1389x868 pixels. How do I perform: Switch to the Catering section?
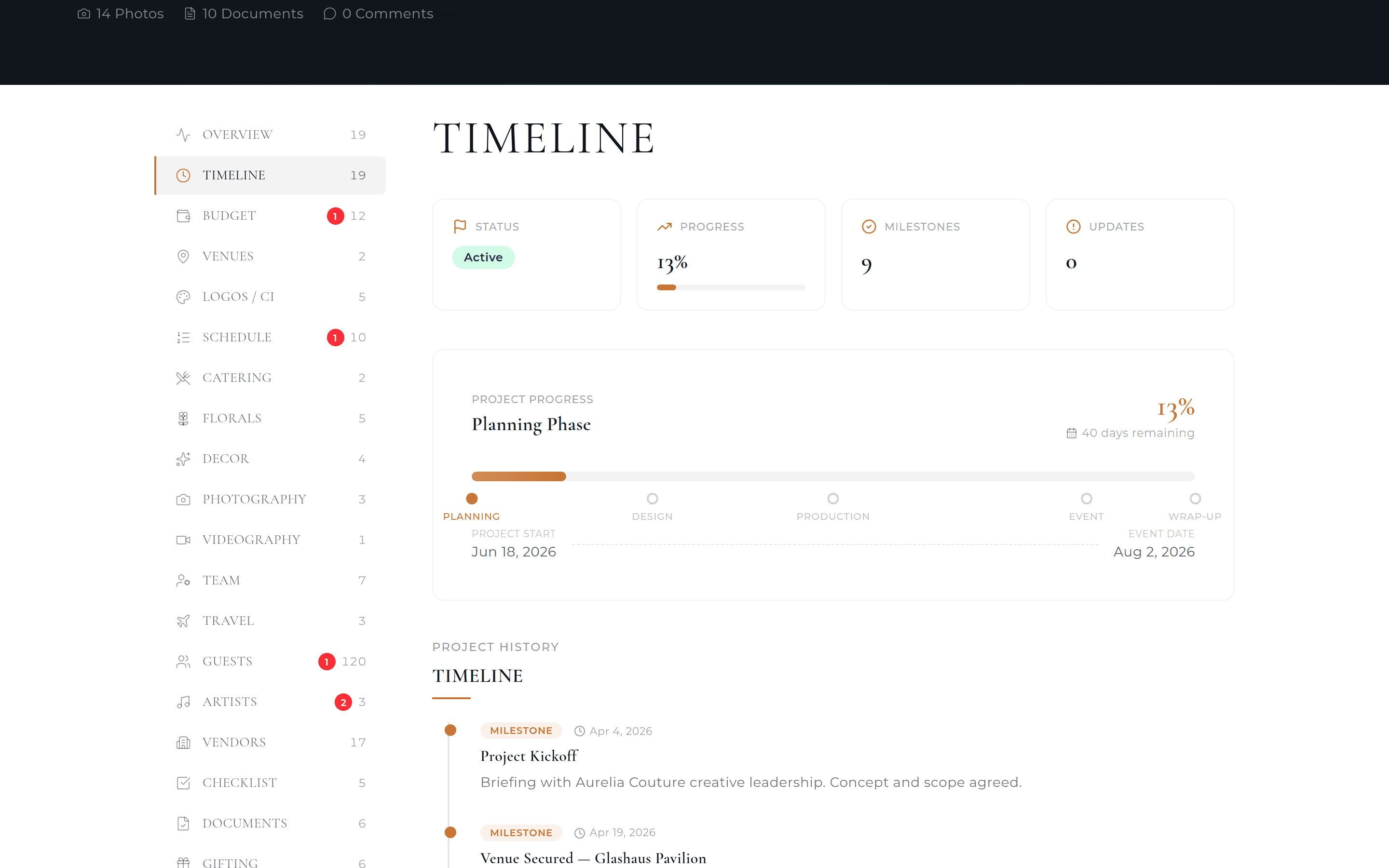(x=271, y=378)
